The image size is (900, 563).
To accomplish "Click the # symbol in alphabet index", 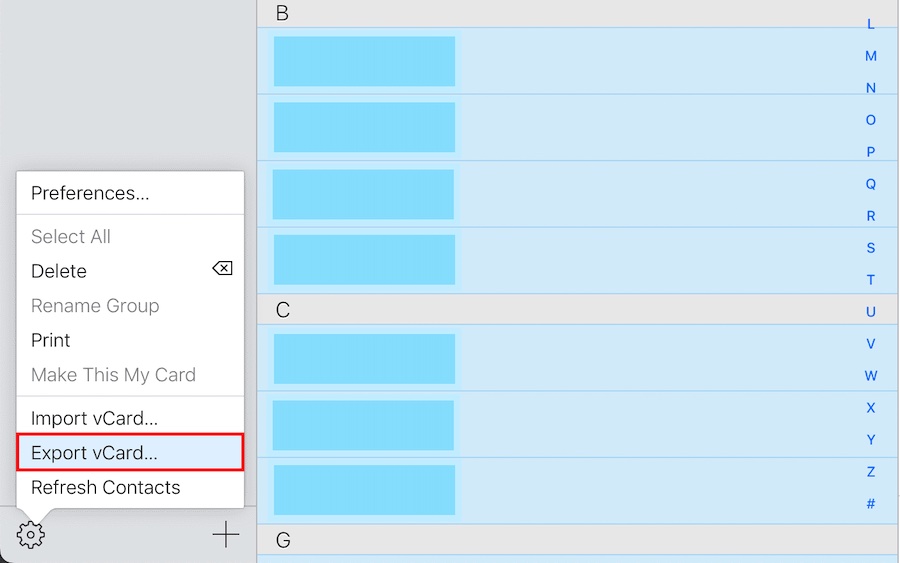I will click(x=871, y=504).
